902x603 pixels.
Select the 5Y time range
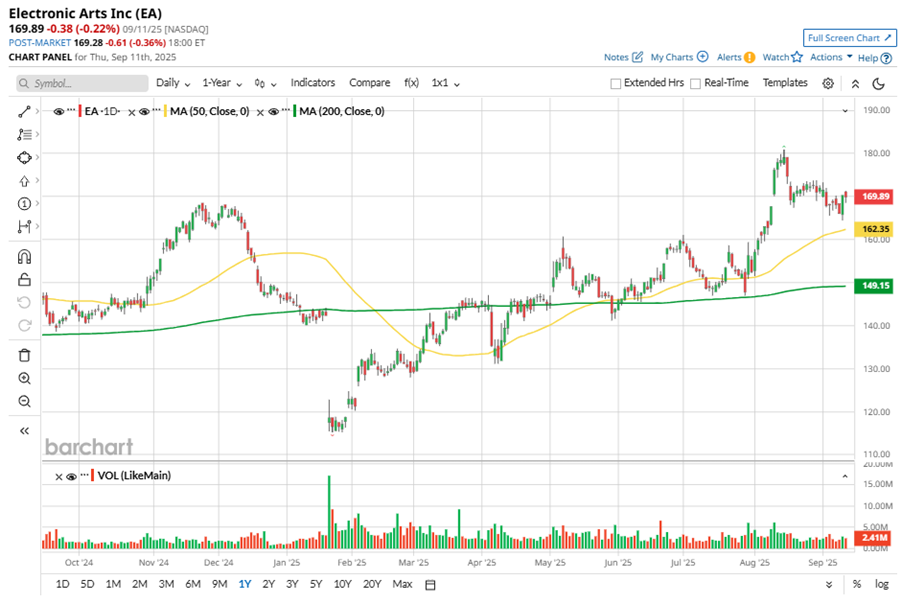point(316,585)
